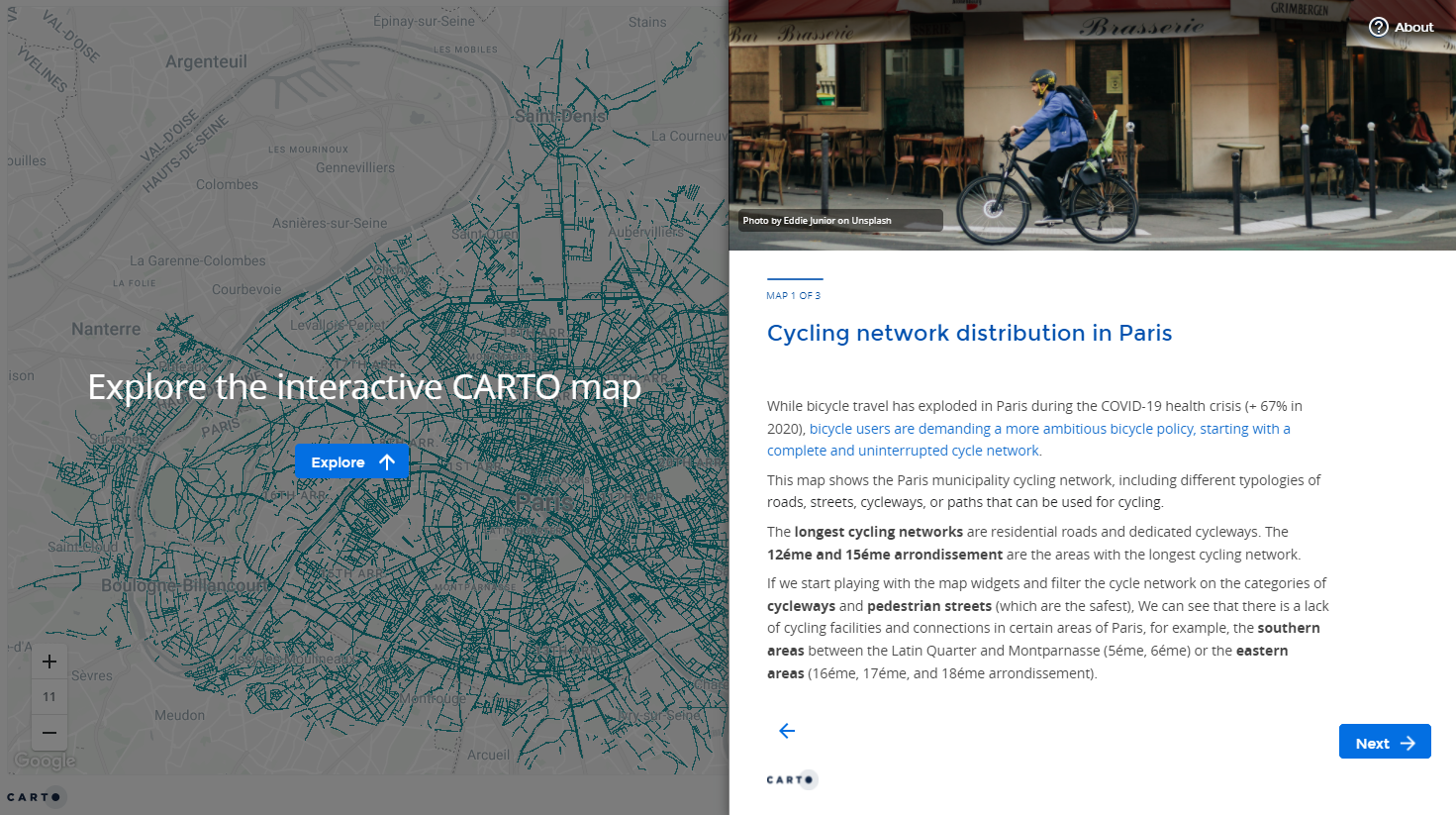This screenshot has height=815, width=1456.
Task: Open the ambitious bicycle policy link
Action: coord(1049,429)
